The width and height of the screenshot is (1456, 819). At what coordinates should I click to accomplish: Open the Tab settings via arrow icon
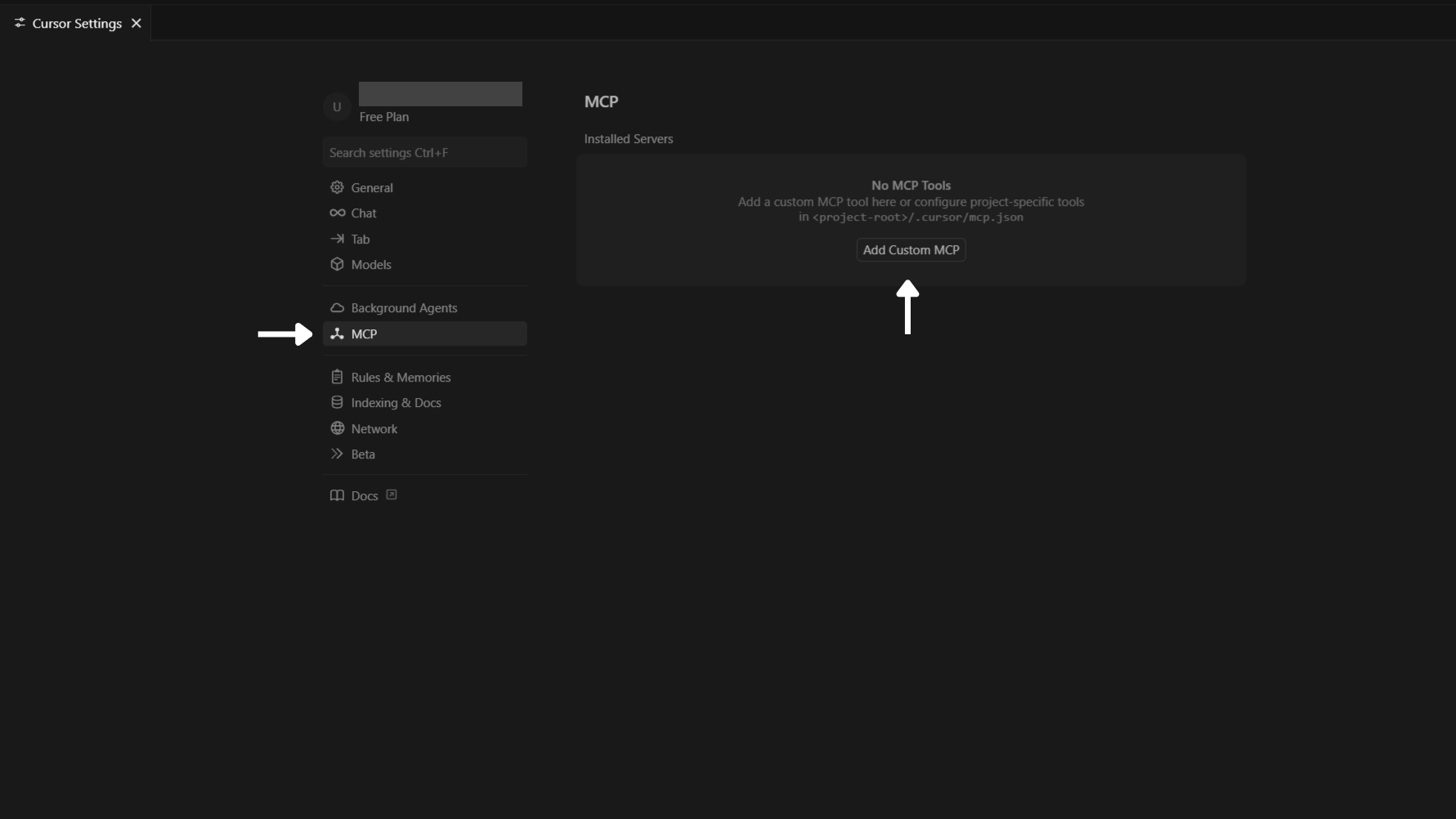click(x=338, y=239)
